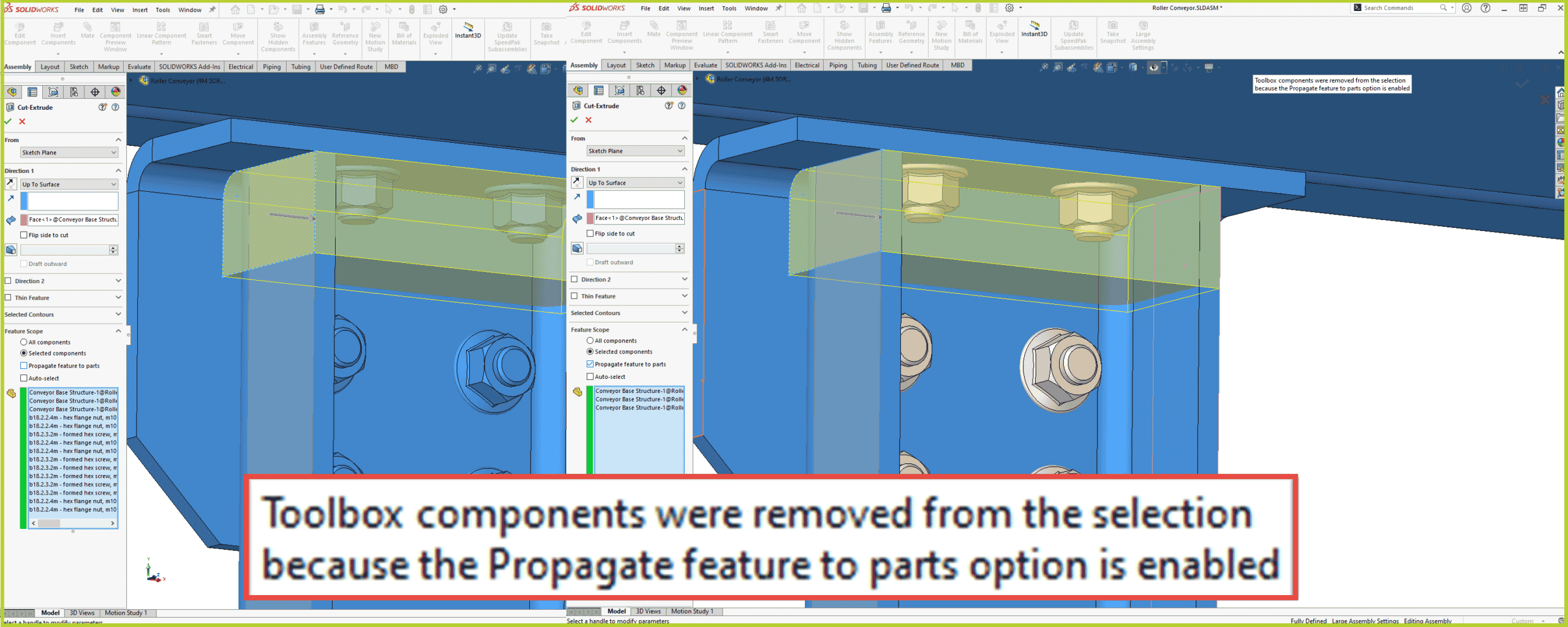The height and width of the screenshot is (627, 1568).
Task: Cancel the Cut-Extrude with the red X
Action: [x=21, y=121]
